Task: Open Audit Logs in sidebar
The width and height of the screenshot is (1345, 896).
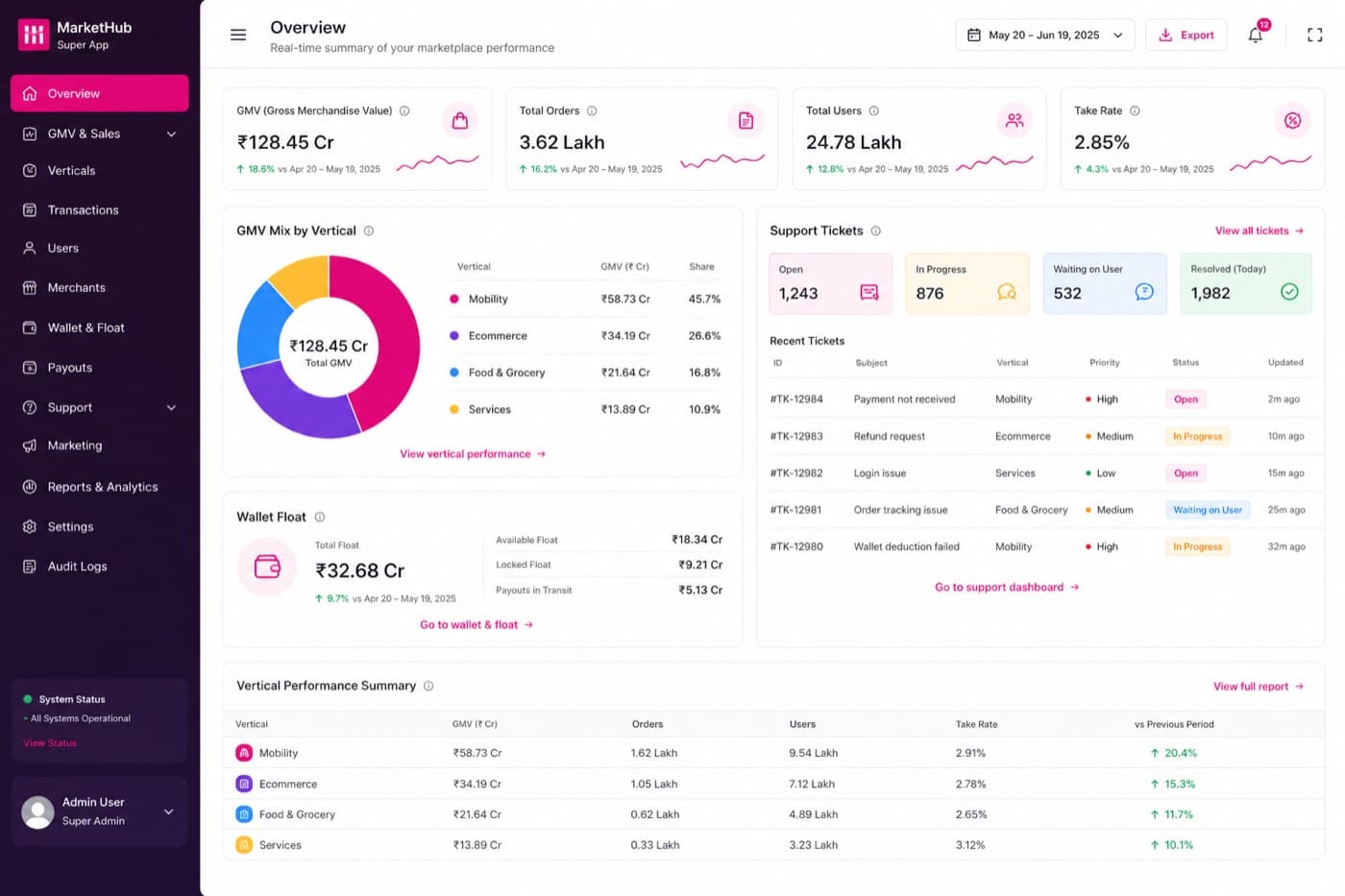Action: [x=100, y=567]
